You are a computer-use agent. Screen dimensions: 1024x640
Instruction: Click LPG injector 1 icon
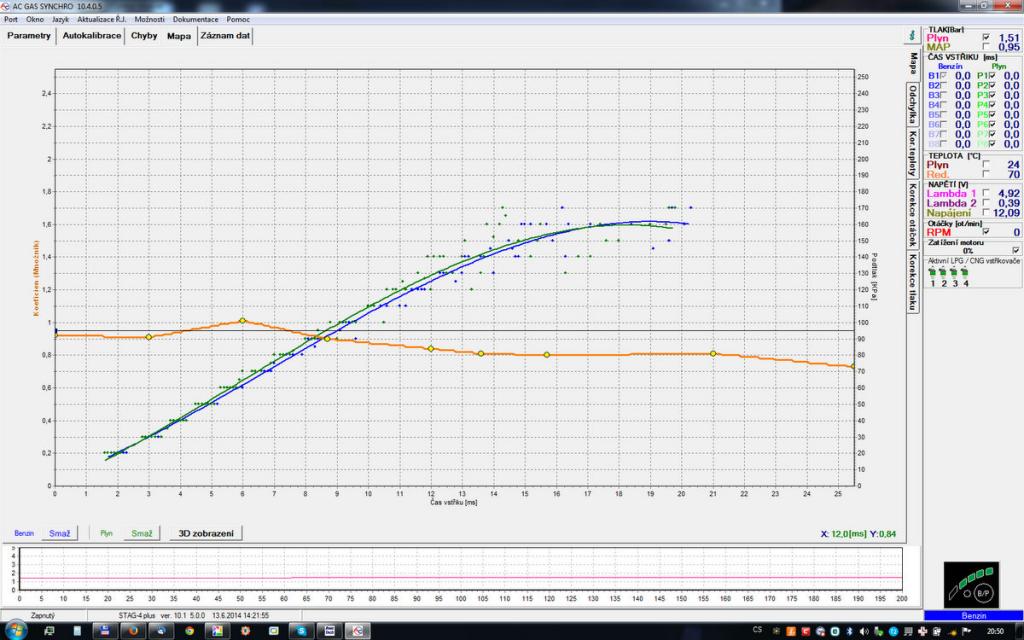pos(933,271)
